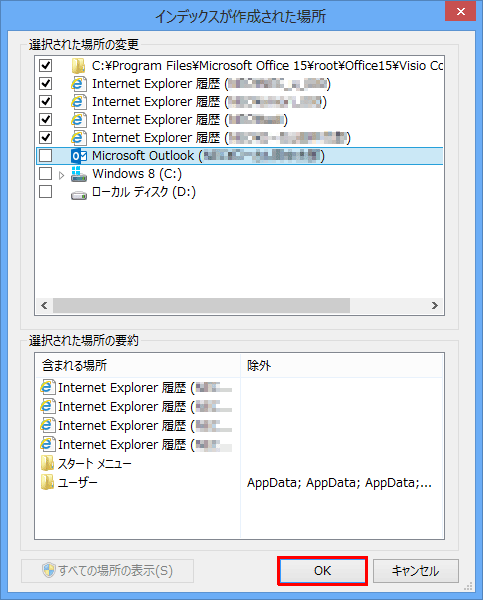Select the Windows 8 (C:) row label
483x600 pixels.
click(137, 174)
